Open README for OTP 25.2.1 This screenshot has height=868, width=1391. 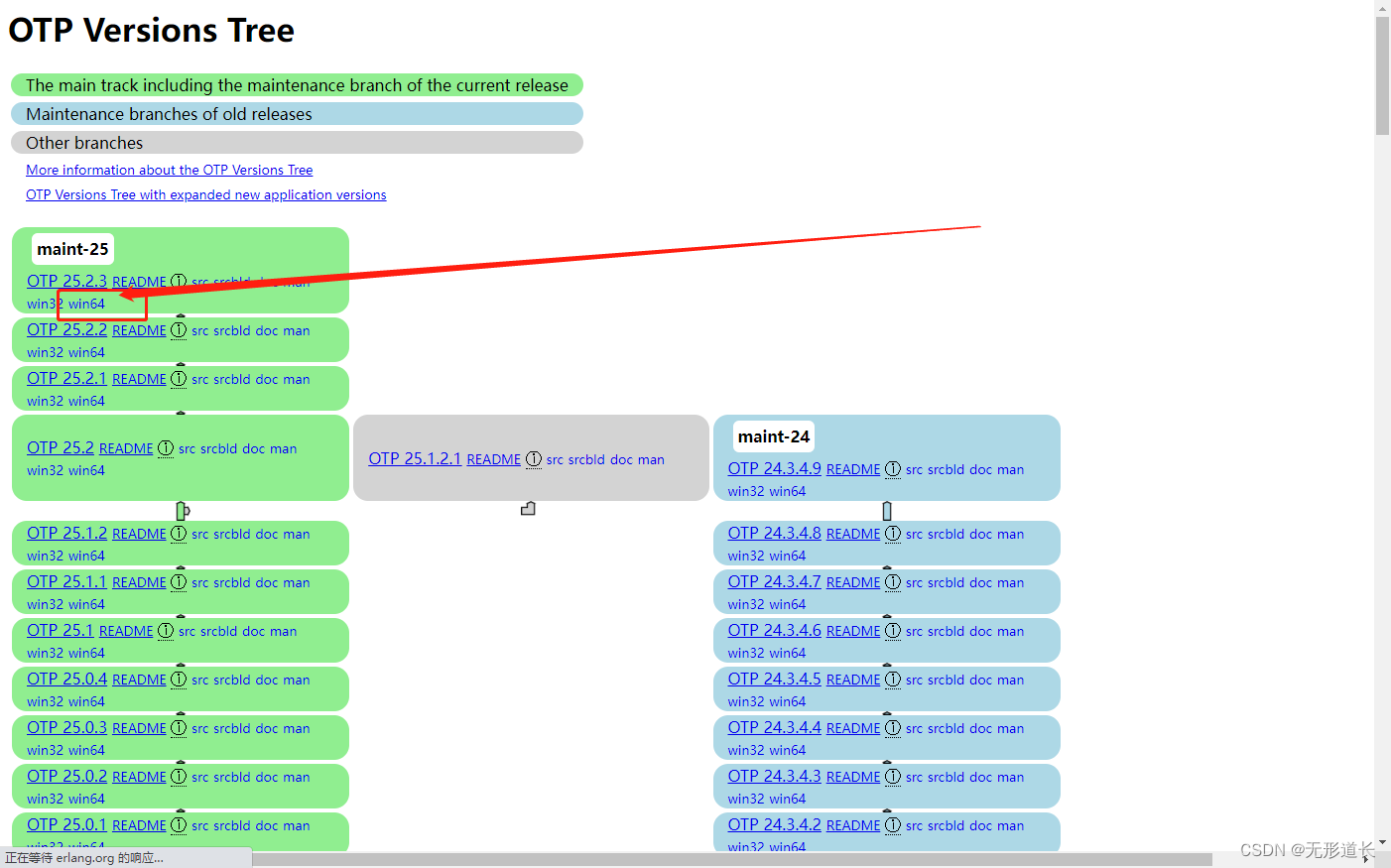coord(139,379)
